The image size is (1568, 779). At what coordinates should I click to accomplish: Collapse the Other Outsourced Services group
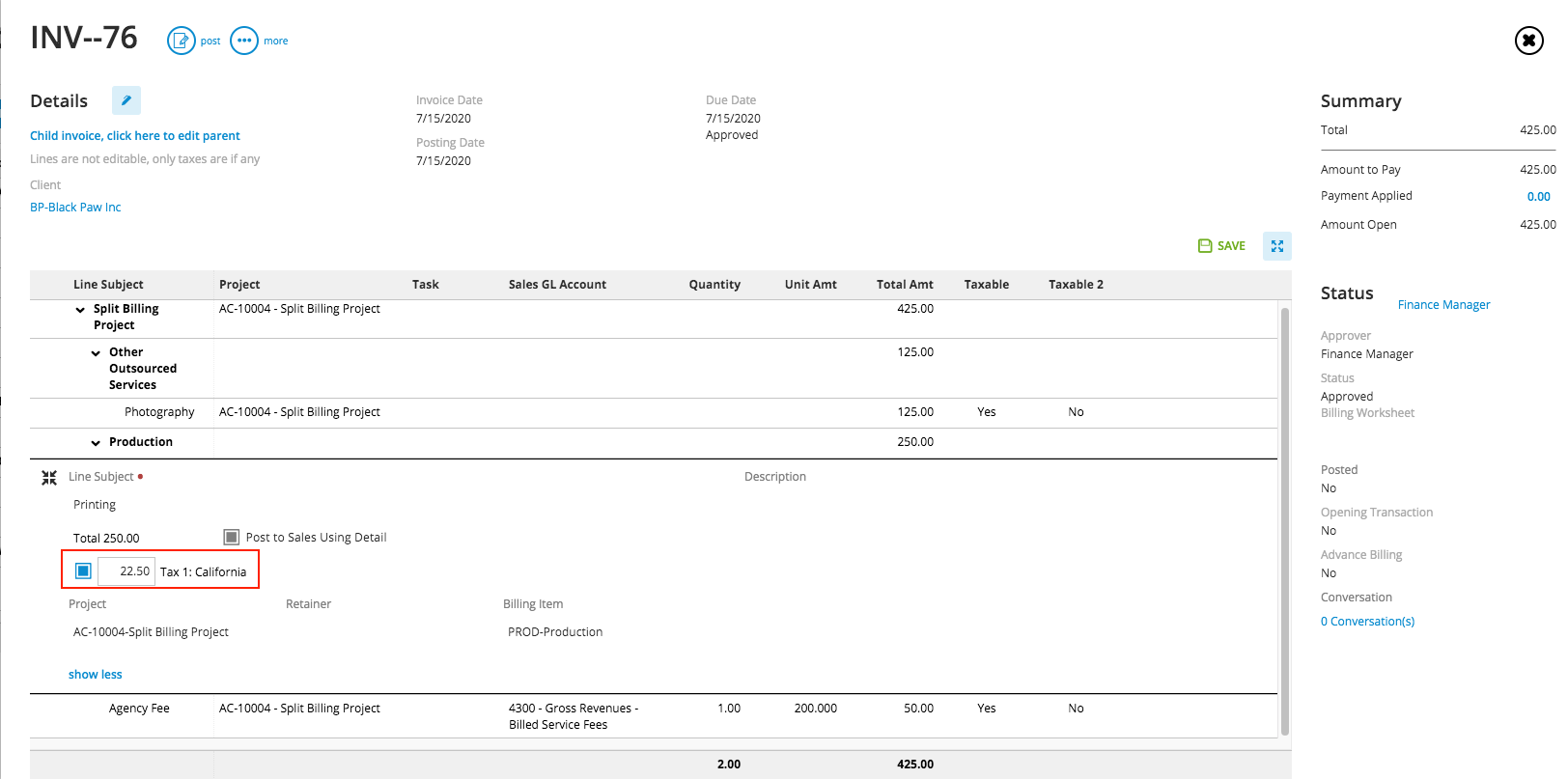click(x=96, y=353)
